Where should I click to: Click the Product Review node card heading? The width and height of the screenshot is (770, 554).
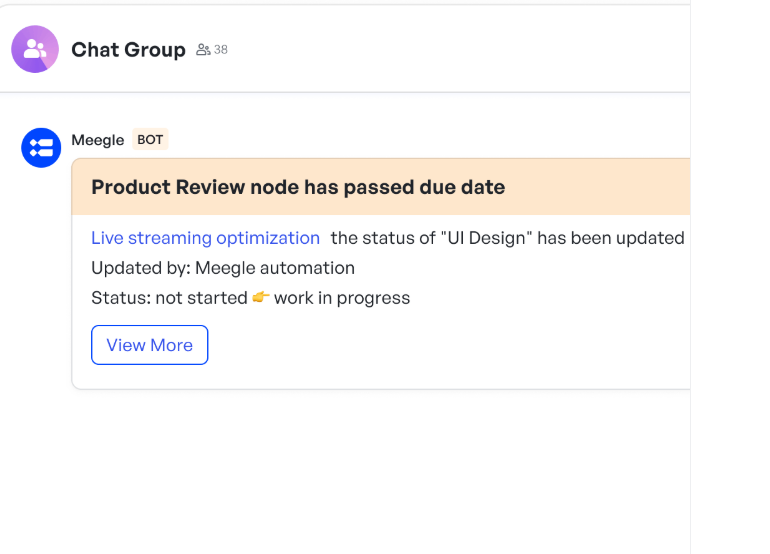click(x=298, y=187)
